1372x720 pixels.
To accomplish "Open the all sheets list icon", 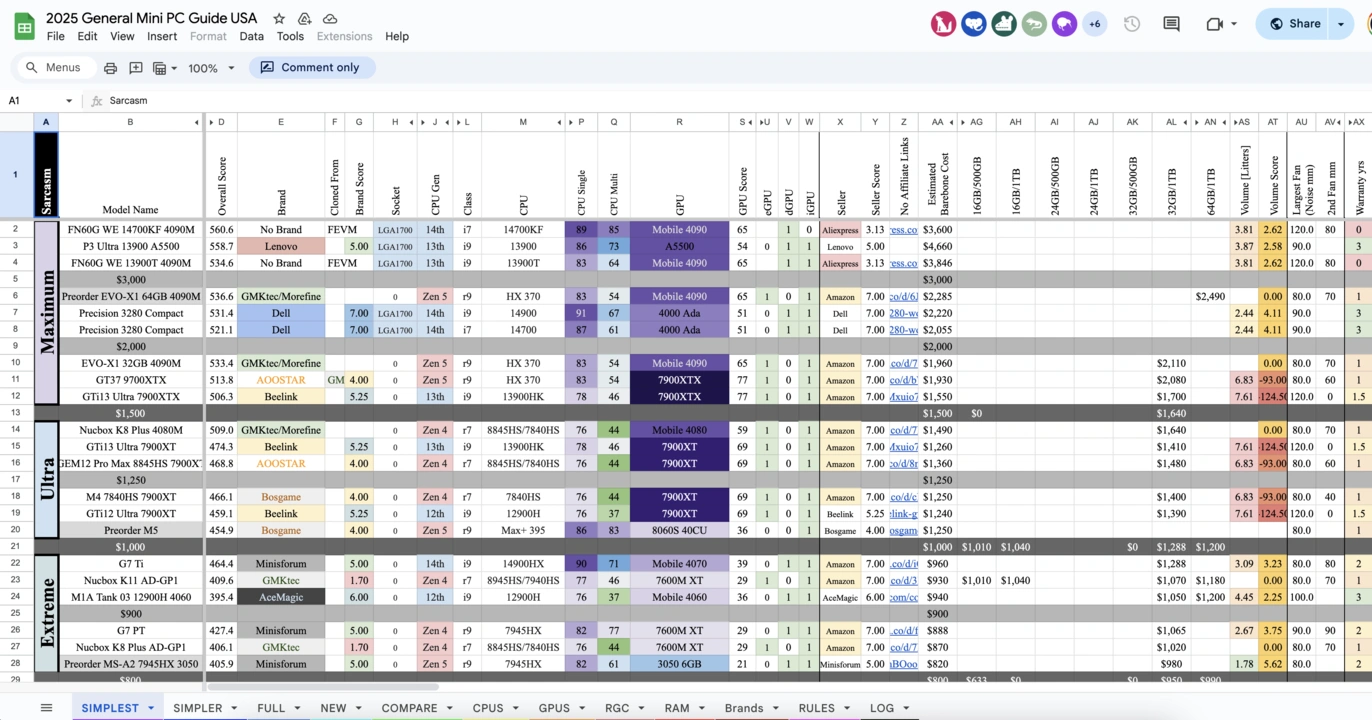I will (46, 708).
